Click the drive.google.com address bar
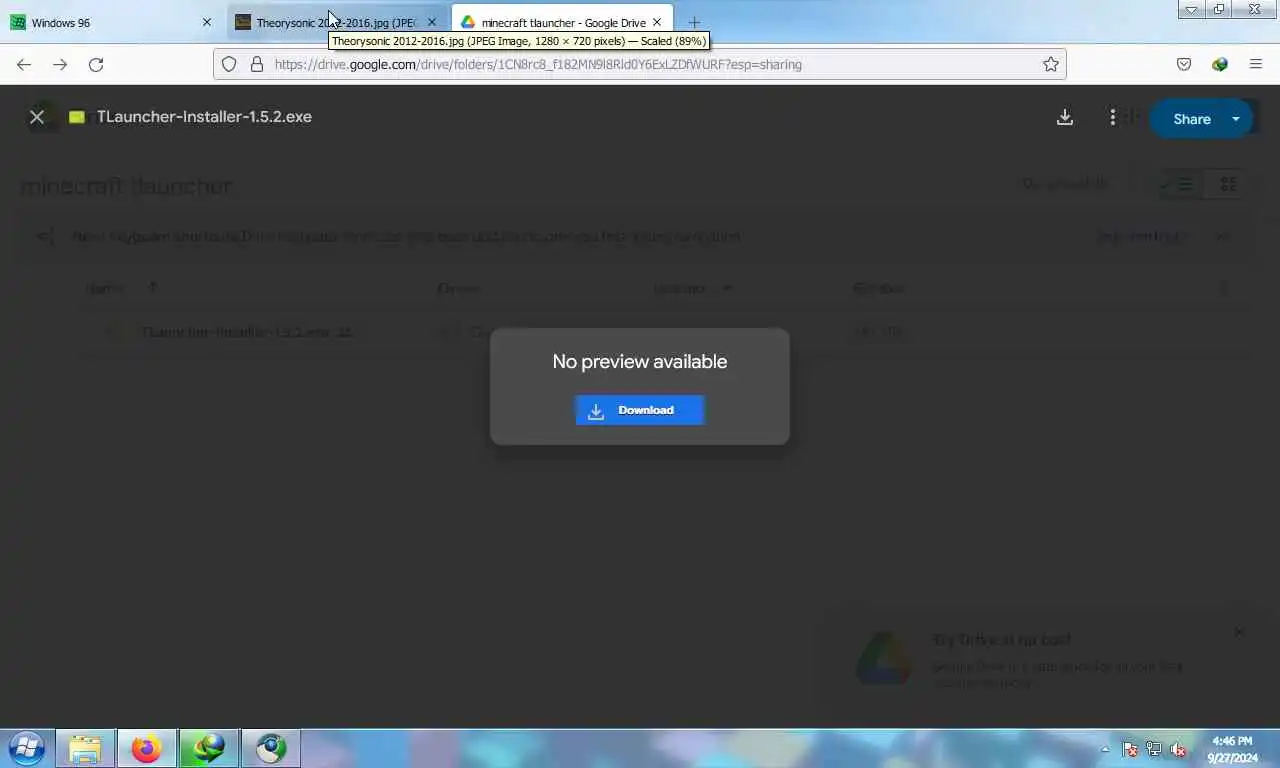This screenshot has width=1280, height=768. click(x=640, y=64)
